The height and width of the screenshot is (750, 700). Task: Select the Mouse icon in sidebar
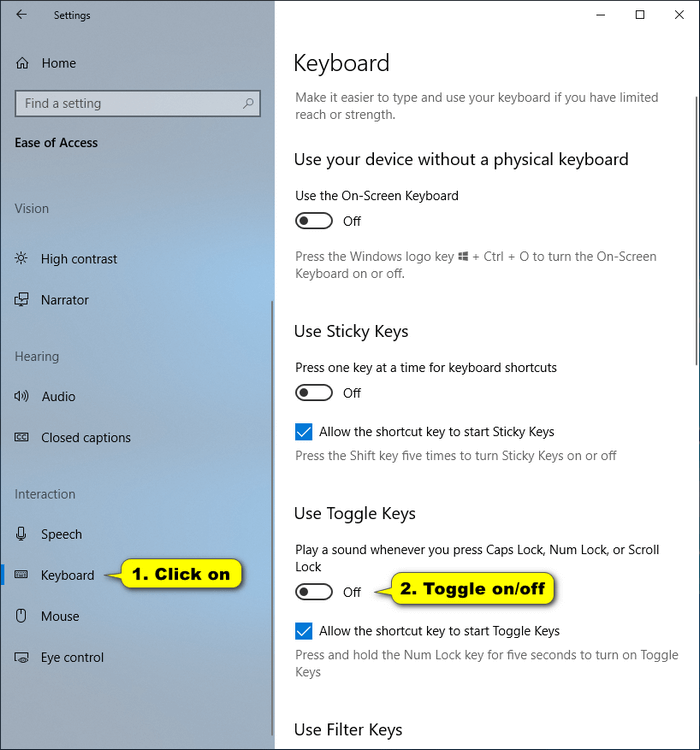coord(21,616)
